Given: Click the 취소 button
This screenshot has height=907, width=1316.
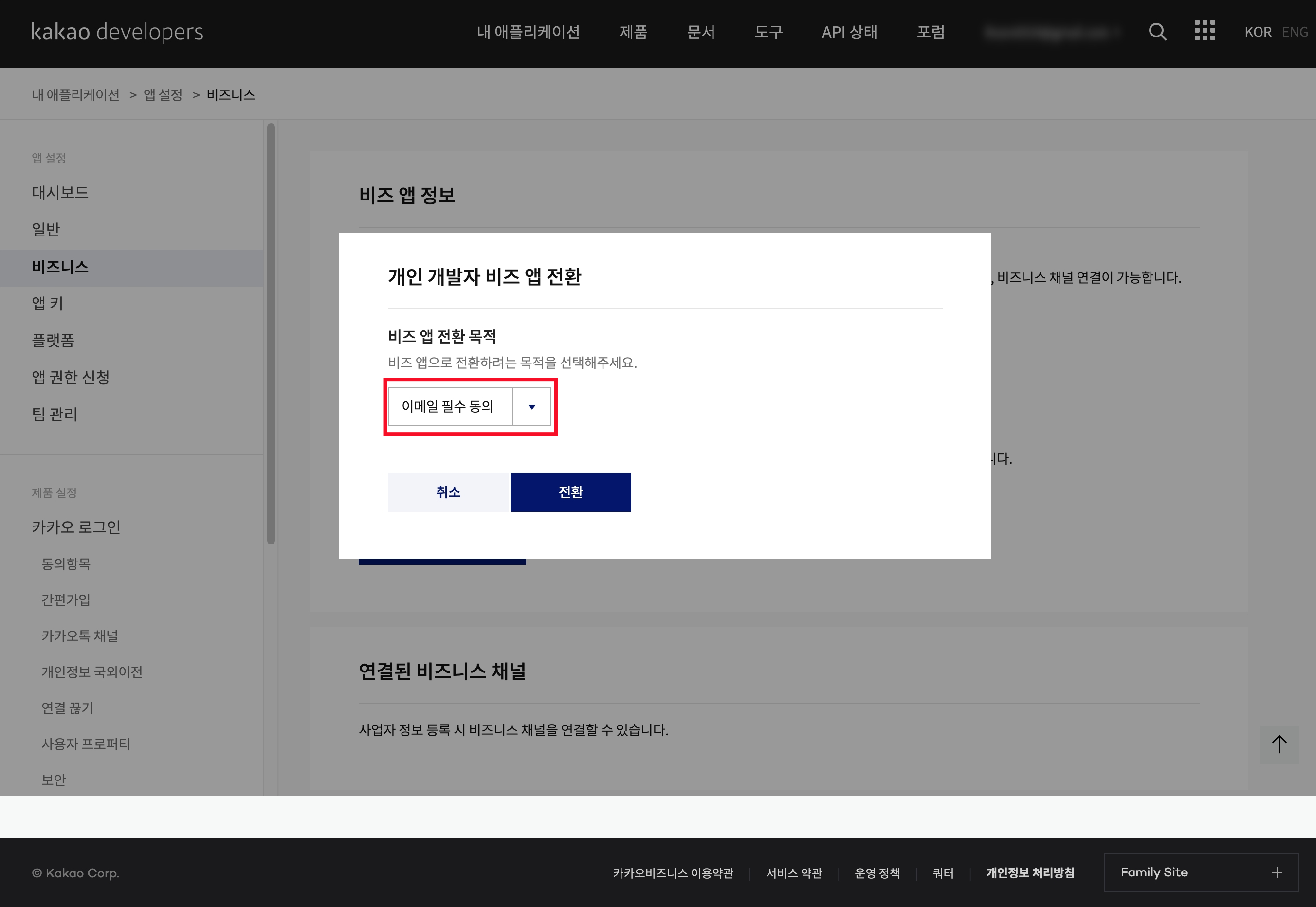Looking at the screenshot, I should pyautogui.click(x=447, y=492).
